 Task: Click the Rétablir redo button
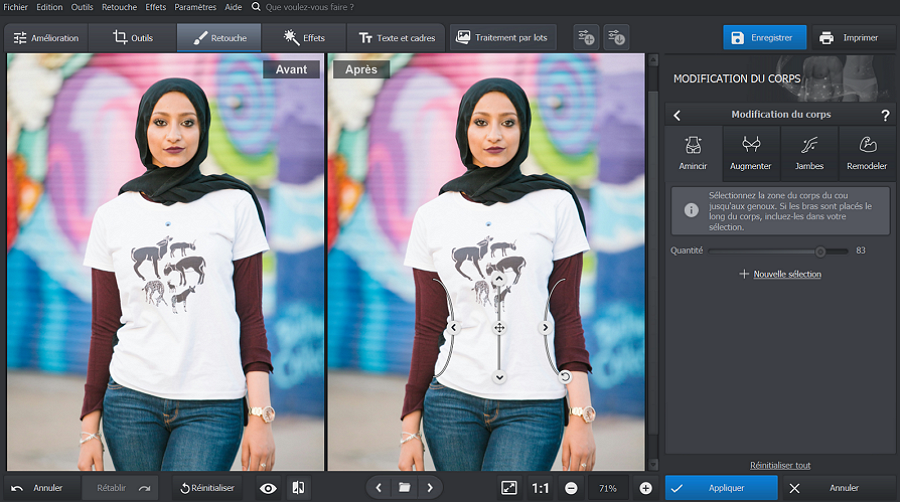(122, 488)
